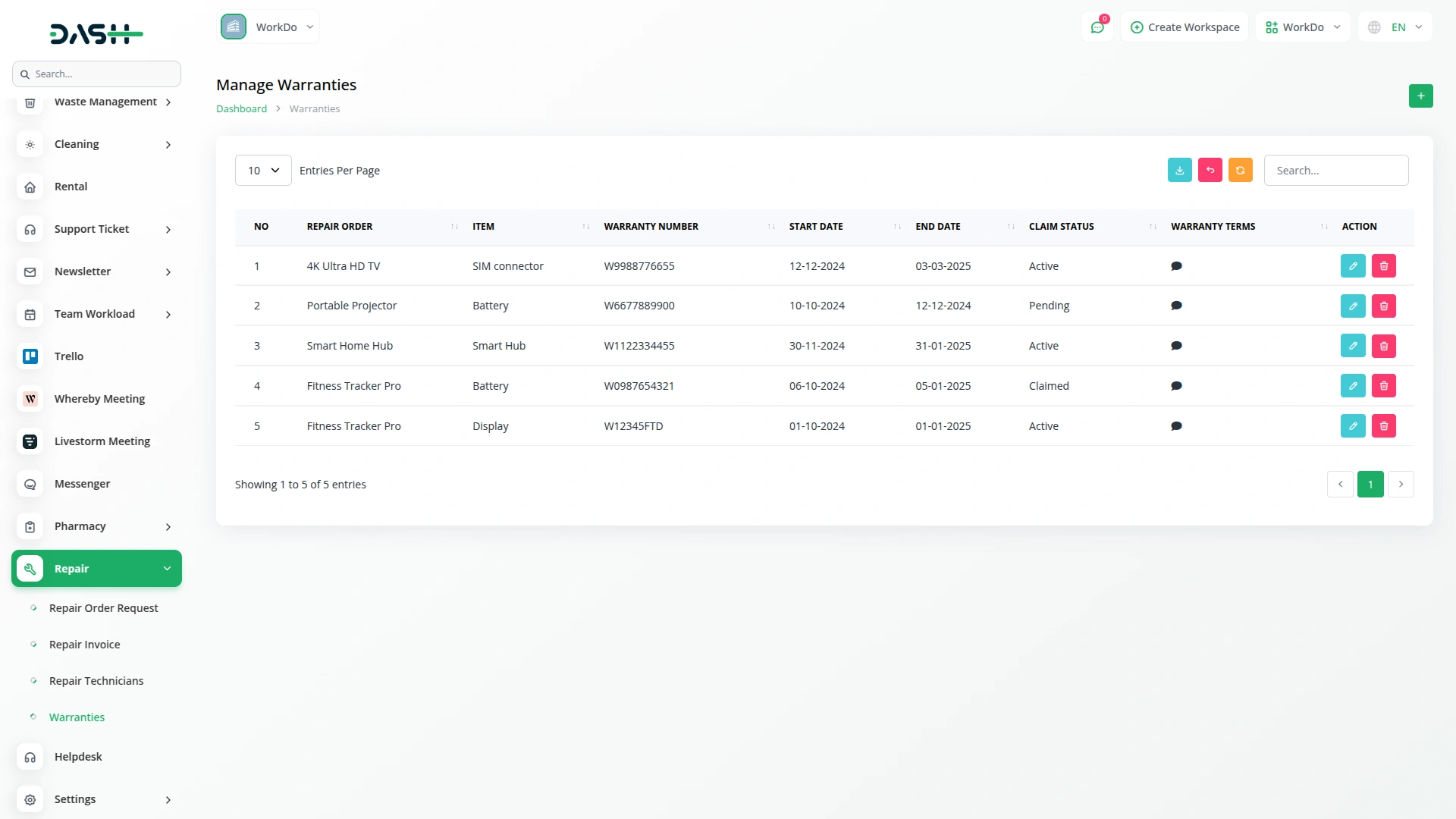1456x819 pixels.
Task: Toggle sorting on the CLAIM STATUS column
Action: click(1152, 226)
